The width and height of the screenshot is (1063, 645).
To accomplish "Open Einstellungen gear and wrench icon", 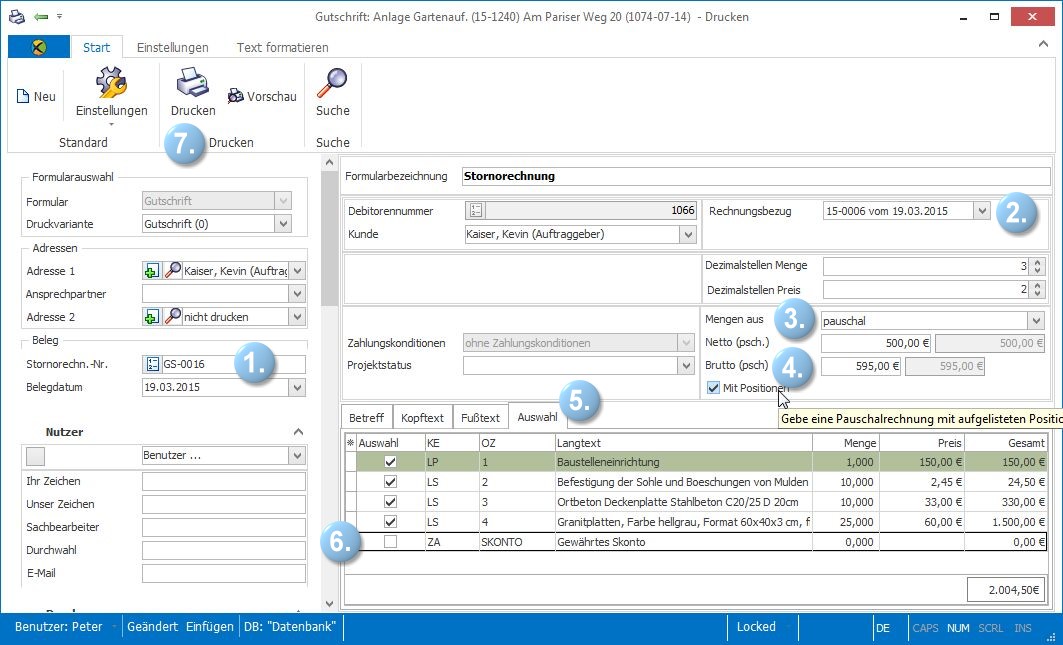I will click(x=111, y=81).
